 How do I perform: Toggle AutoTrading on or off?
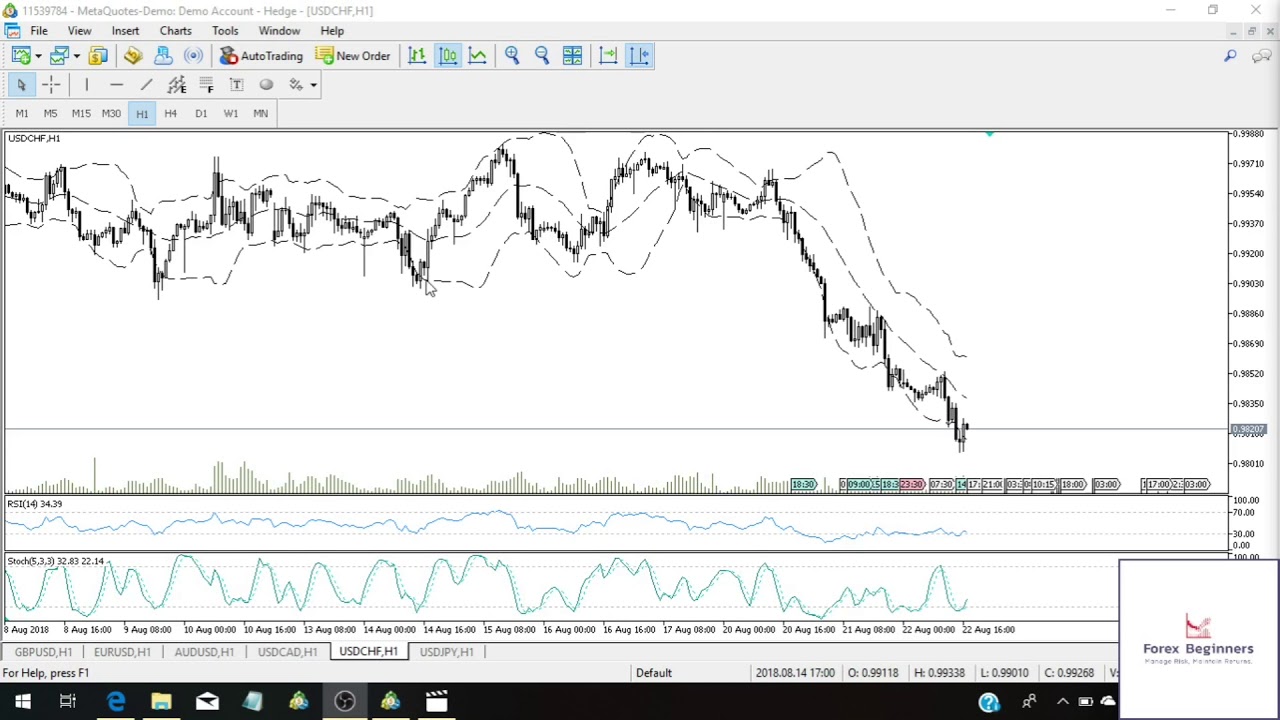tap(261, 56)
